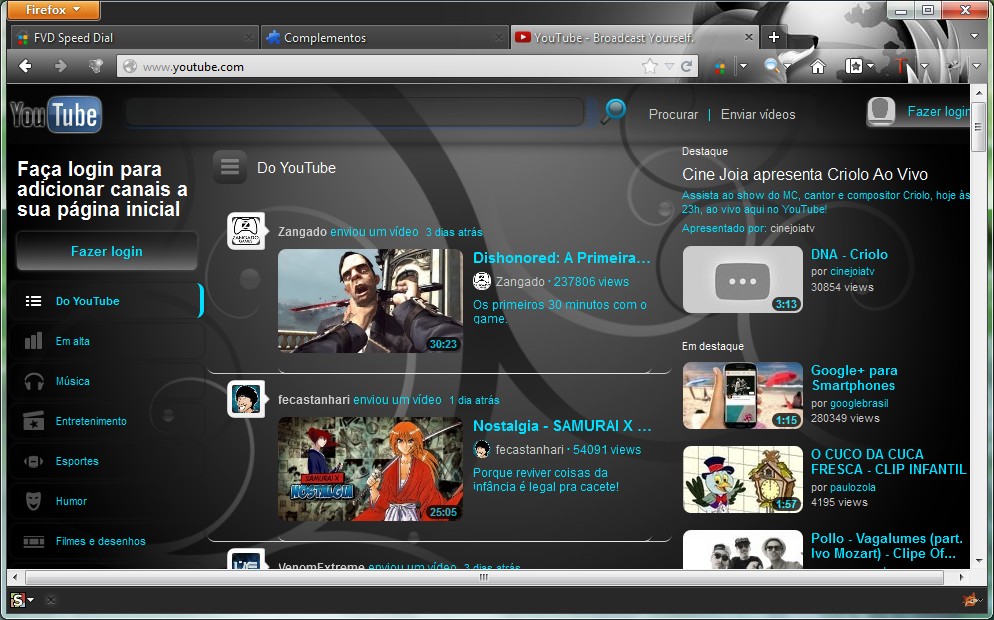Click the Zangado channel avatar in the feed
This screenshot has height=620, width=994.
(246, 231)
